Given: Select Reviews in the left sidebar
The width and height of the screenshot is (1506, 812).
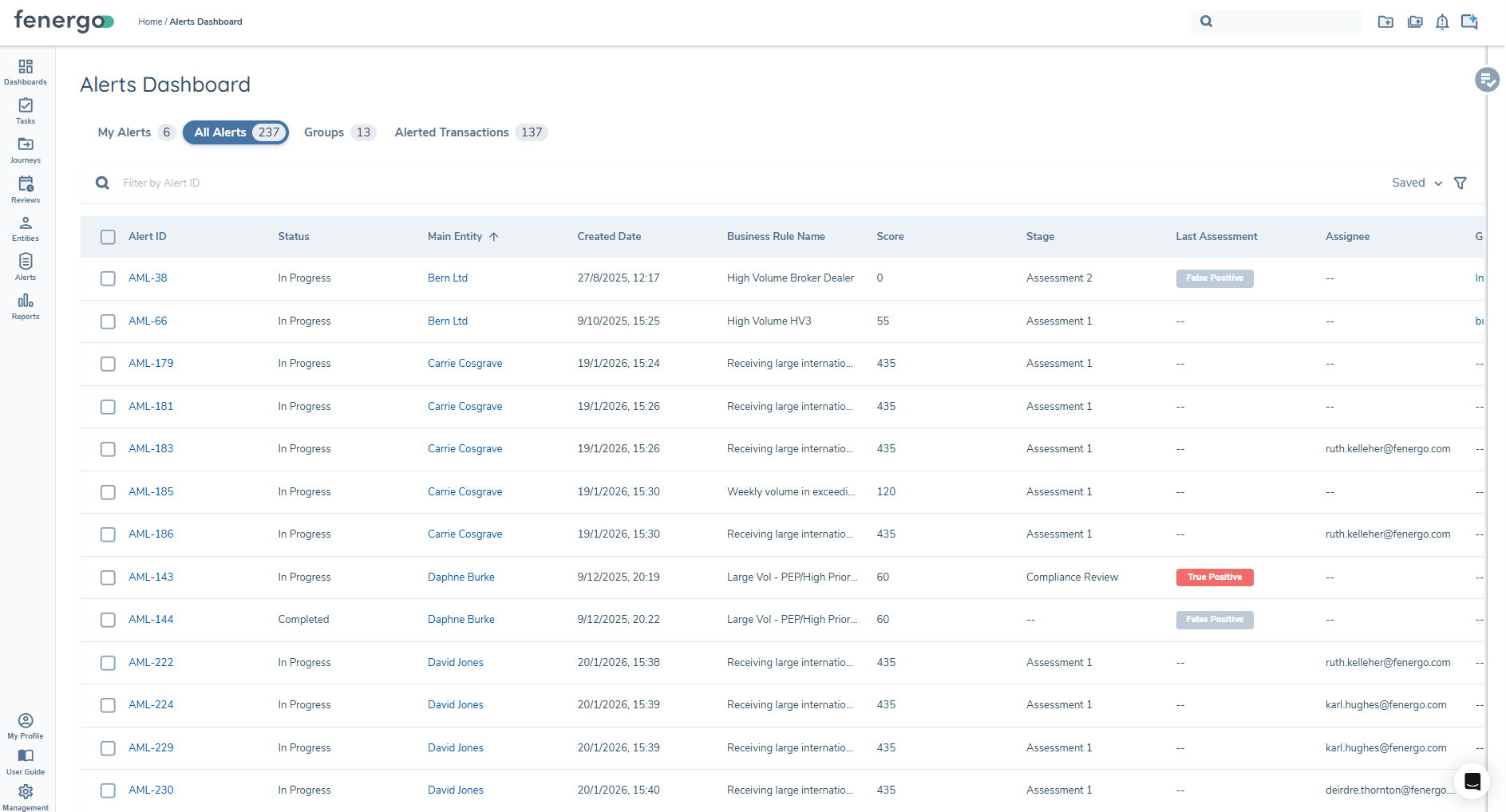Looking at the screenshot, I should 25,189.
